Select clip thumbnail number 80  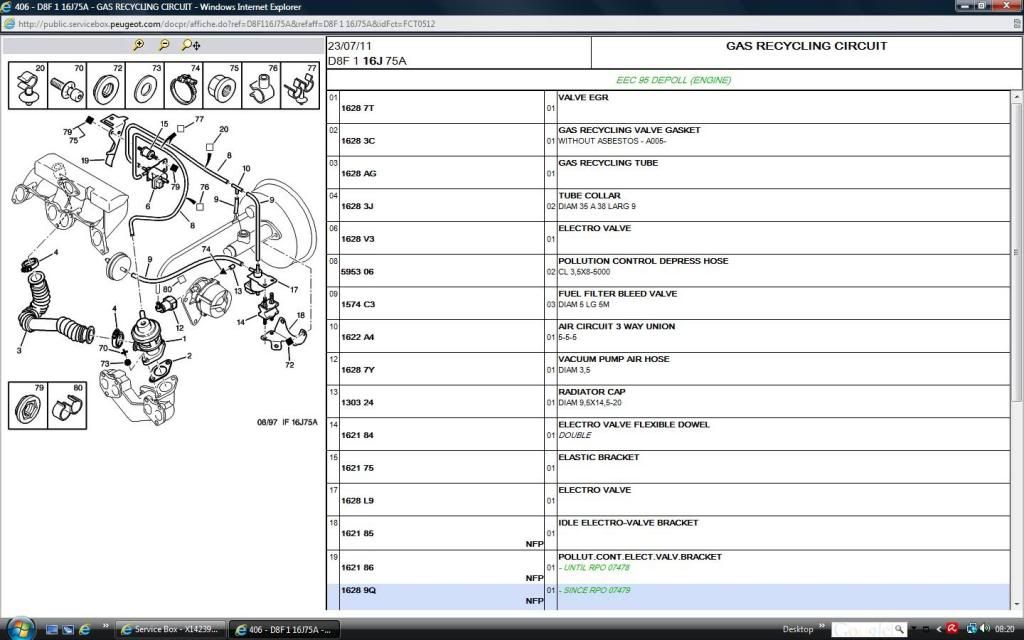[67, 406]
